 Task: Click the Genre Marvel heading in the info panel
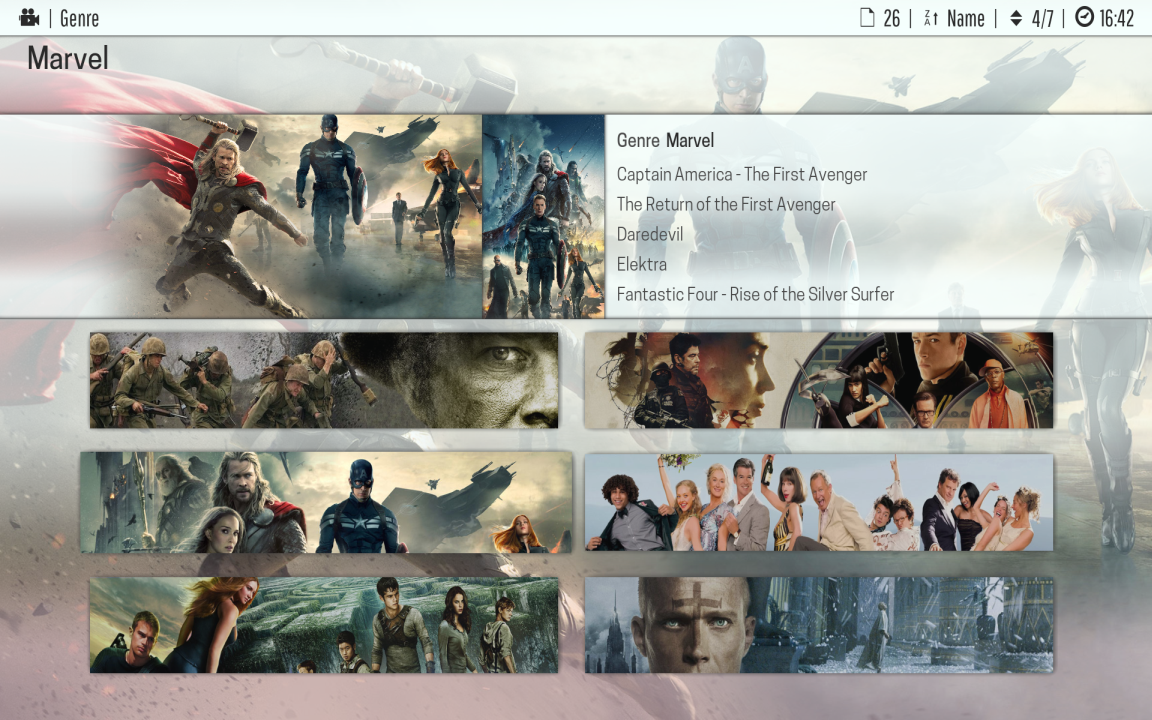click(665, 140)
